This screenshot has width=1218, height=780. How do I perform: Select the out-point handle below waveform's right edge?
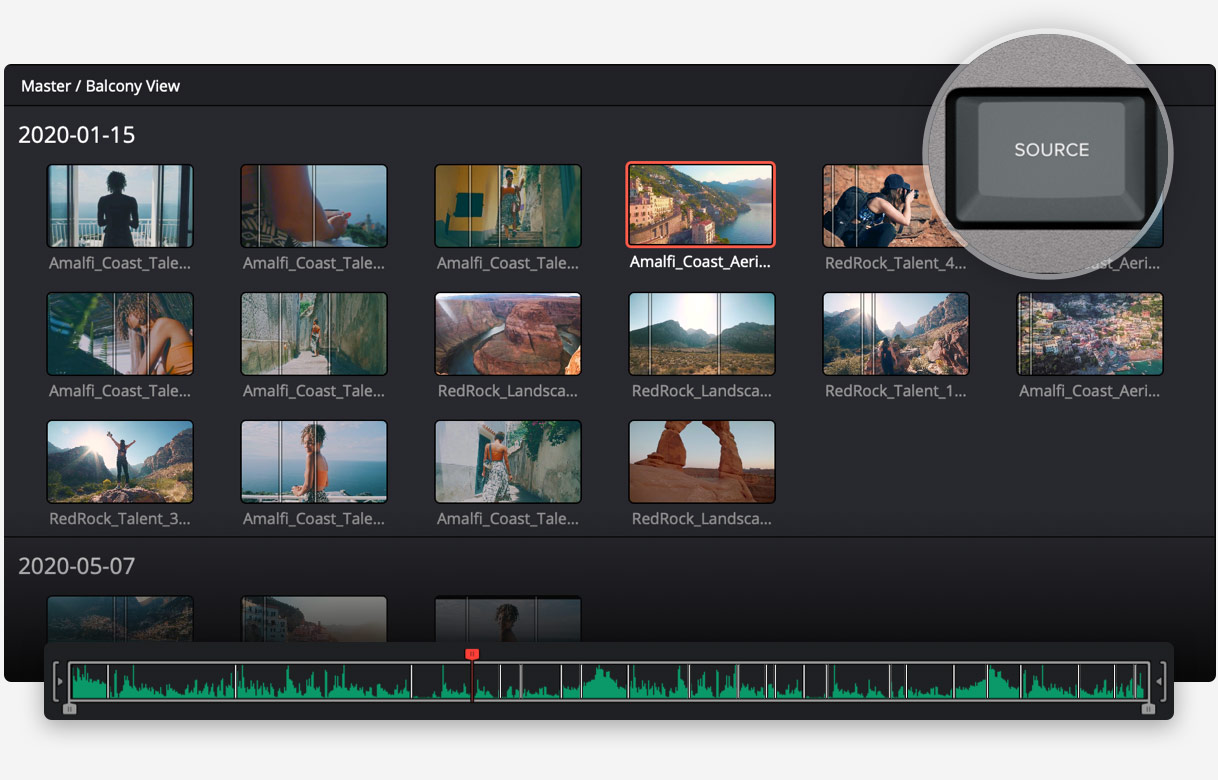[1148, 709]
